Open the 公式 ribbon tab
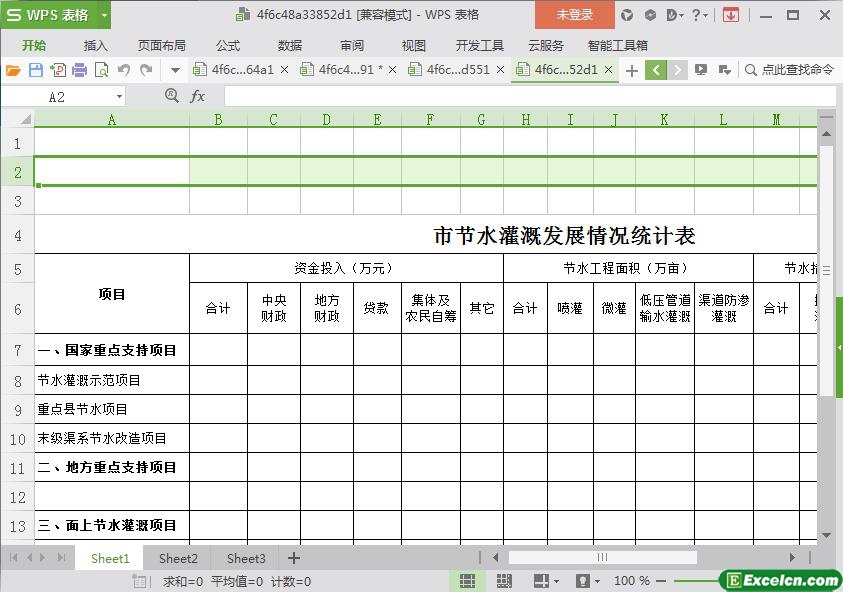The height and width of the screenshot is (592, 843). [228, 45]
